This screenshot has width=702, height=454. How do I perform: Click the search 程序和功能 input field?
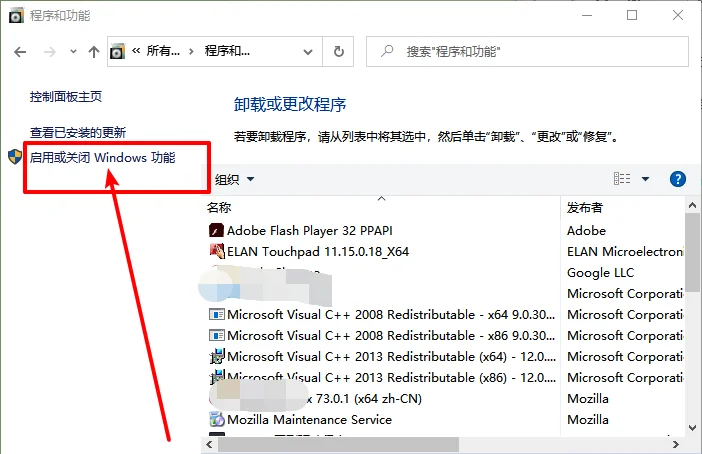tap(527, 51)
